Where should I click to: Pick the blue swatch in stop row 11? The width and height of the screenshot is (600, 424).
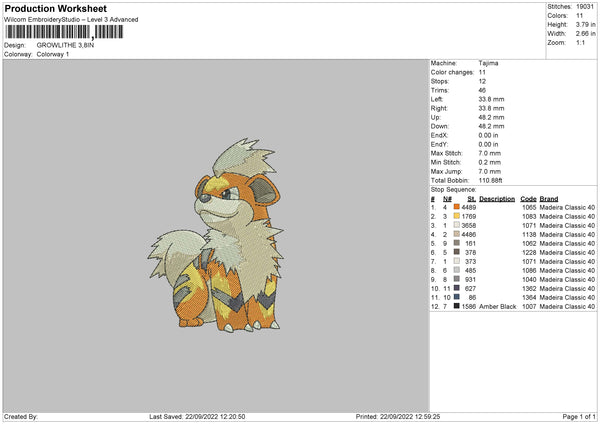(457, 297)
